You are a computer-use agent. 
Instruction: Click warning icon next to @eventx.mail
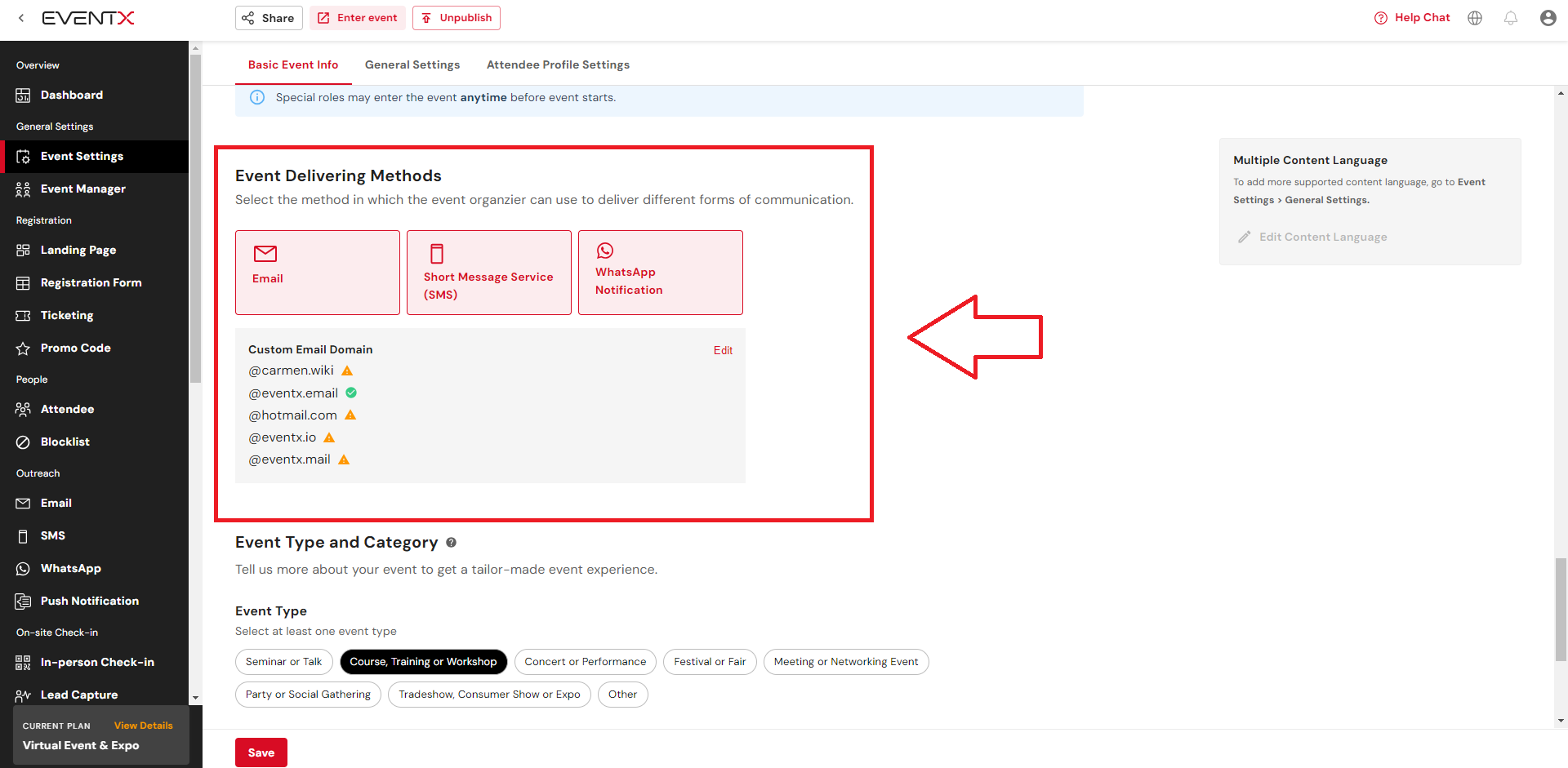(x=344, y=459)
